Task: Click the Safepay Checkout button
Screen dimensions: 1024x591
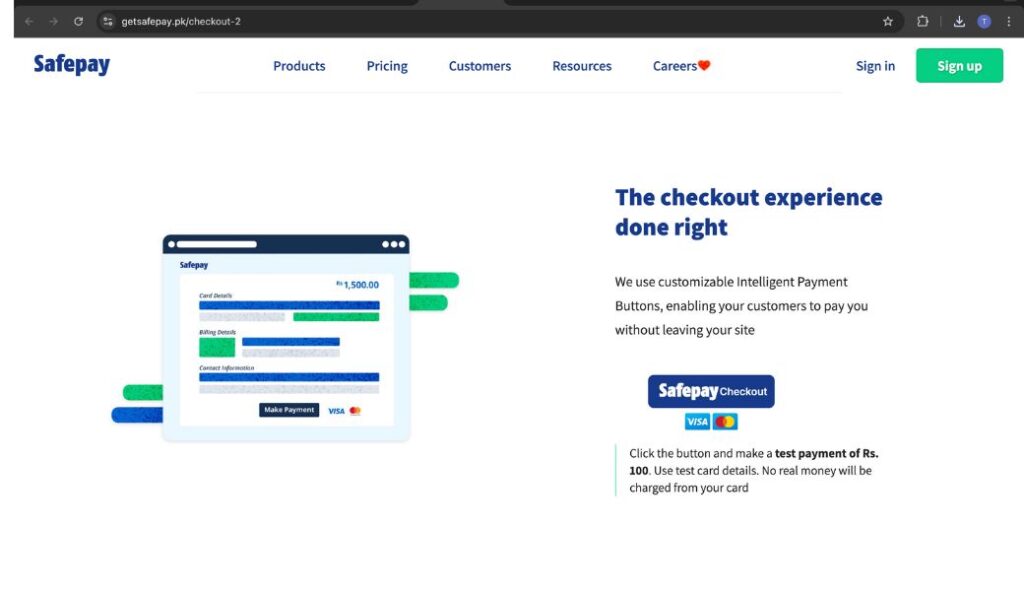Action: (x=711, y=391)
